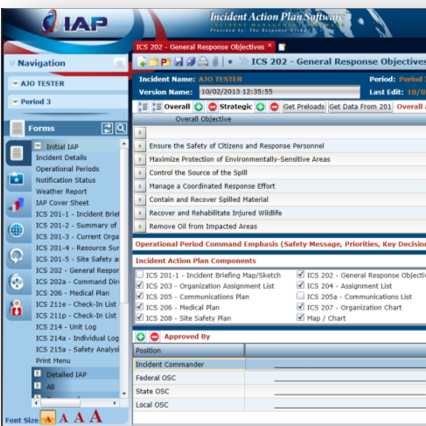This screenshot has height=426, width=426.
Task: Click the Forms panel refresh icon
Action: coord(107,128)
